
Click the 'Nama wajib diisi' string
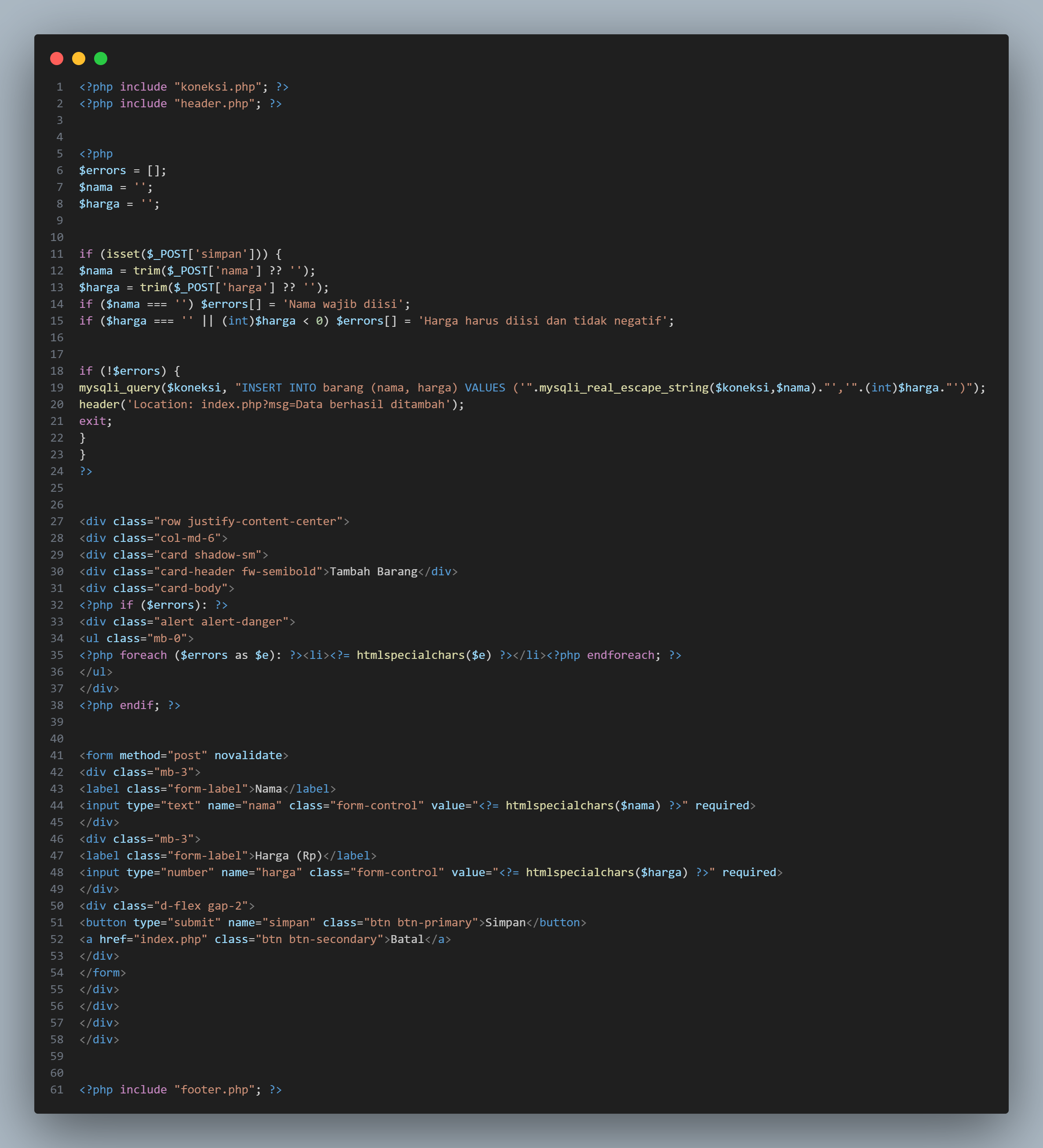click(x=343, y=304)
